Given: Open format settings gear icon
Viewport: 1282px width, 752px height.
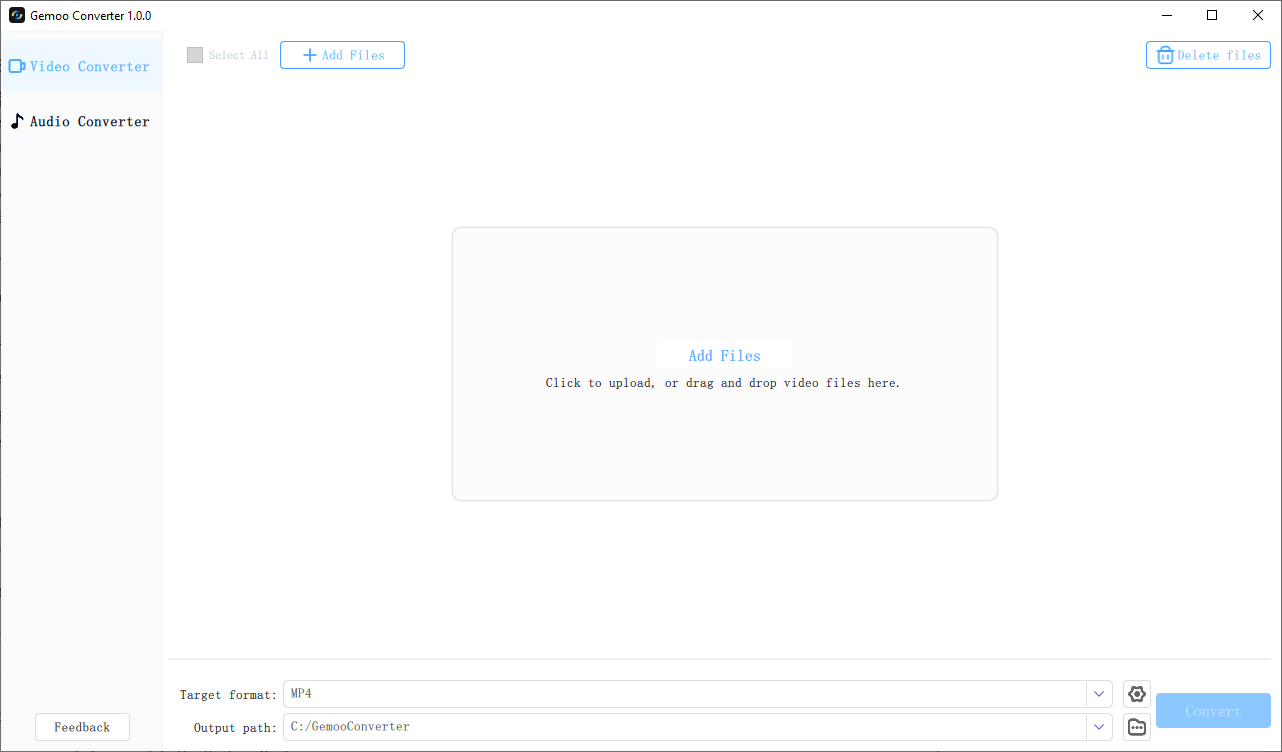Looking at the screenshot, I should (1136, 694).
